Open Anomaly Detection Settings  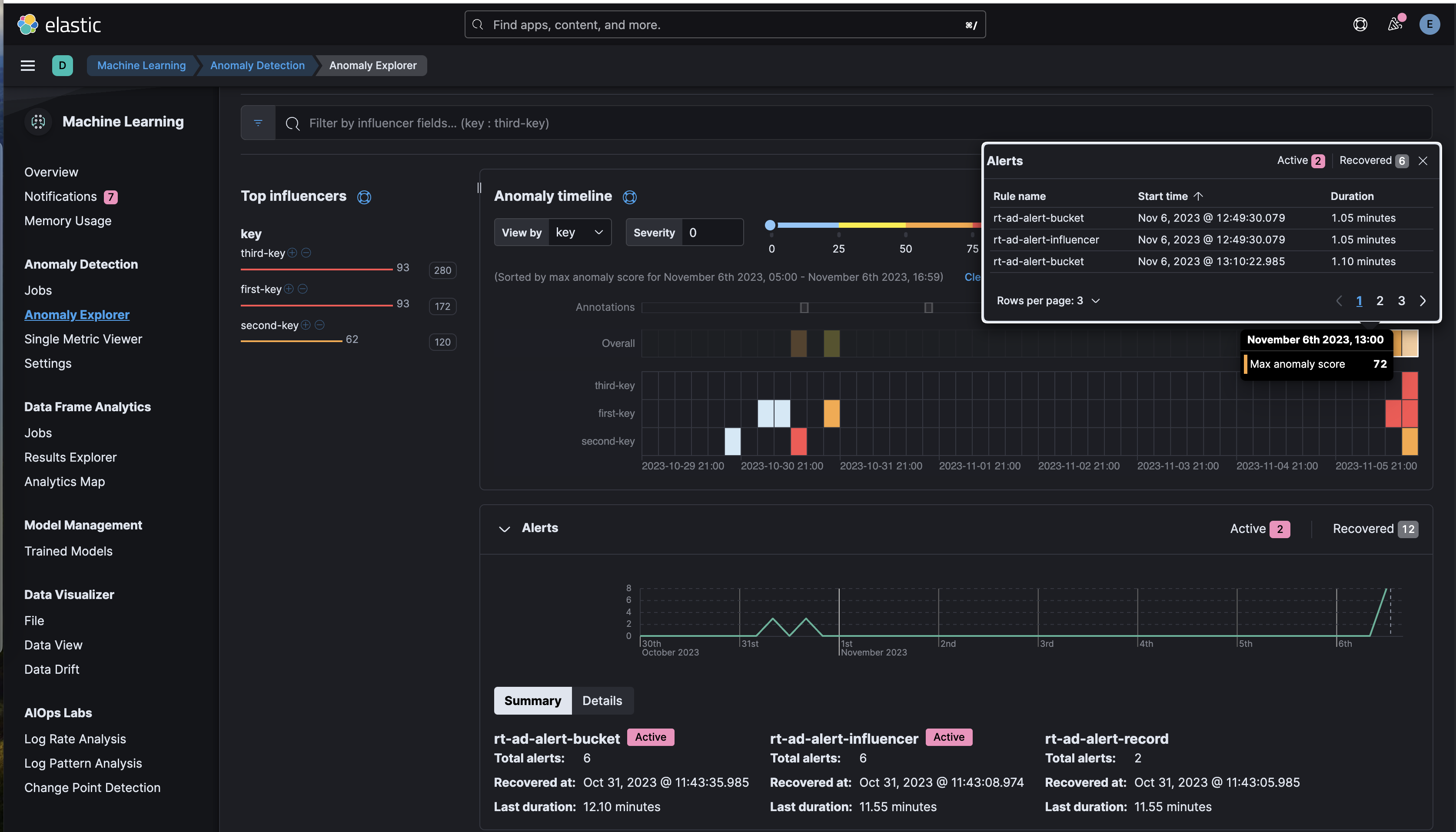click(x=48, y=363)
